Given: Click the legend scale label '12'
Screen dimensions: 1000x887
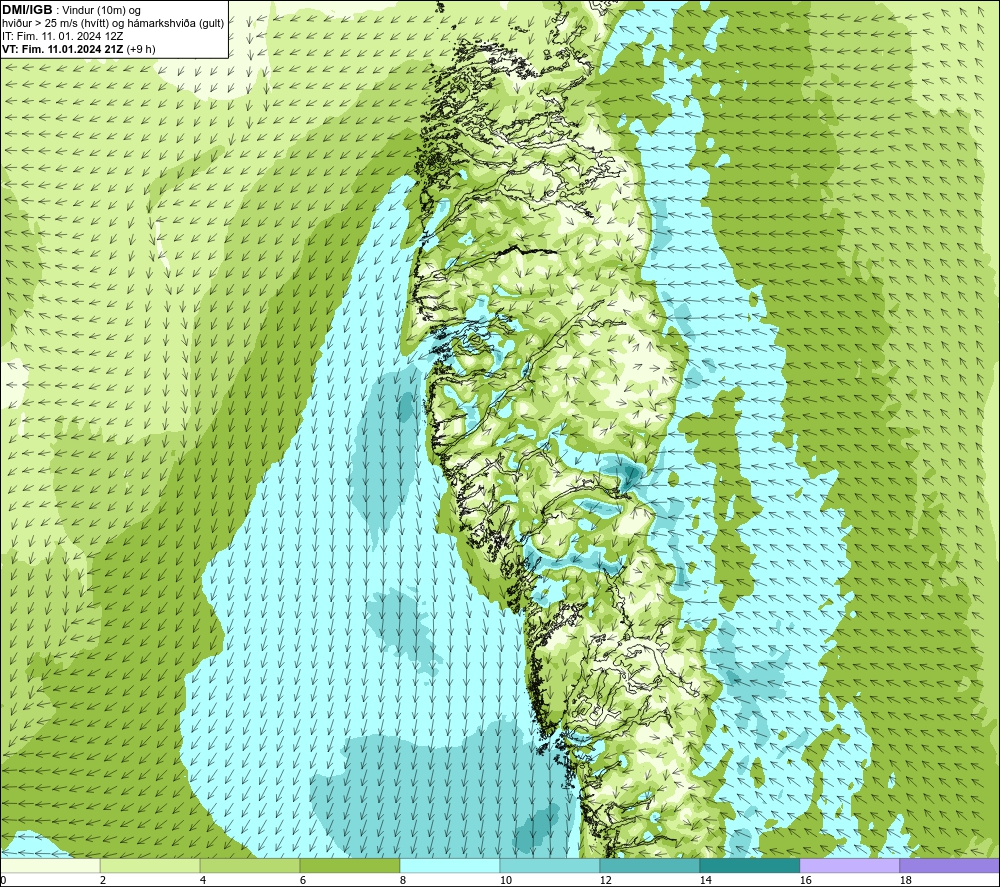Looking at the screenshot, I should pyautogui.click(x=606, y=880).
